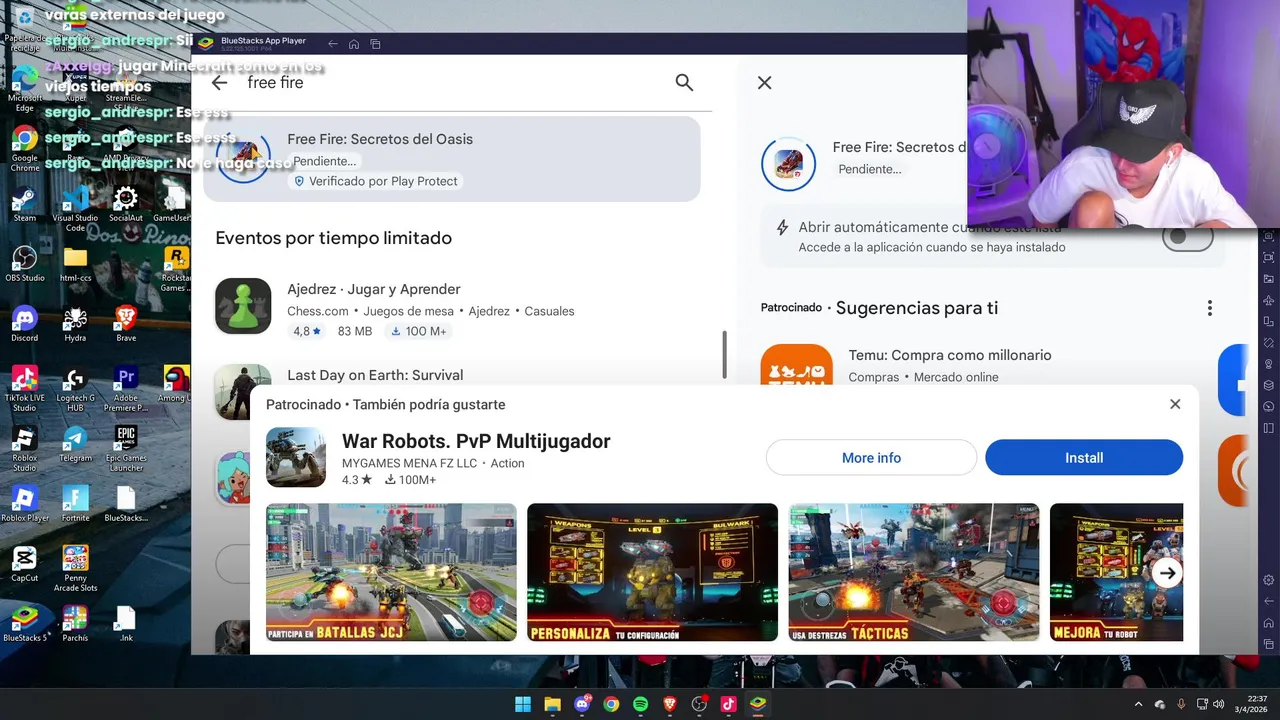
Task: Click BlueStacks title bar back arrow
Action: click(x=334, y=44)
